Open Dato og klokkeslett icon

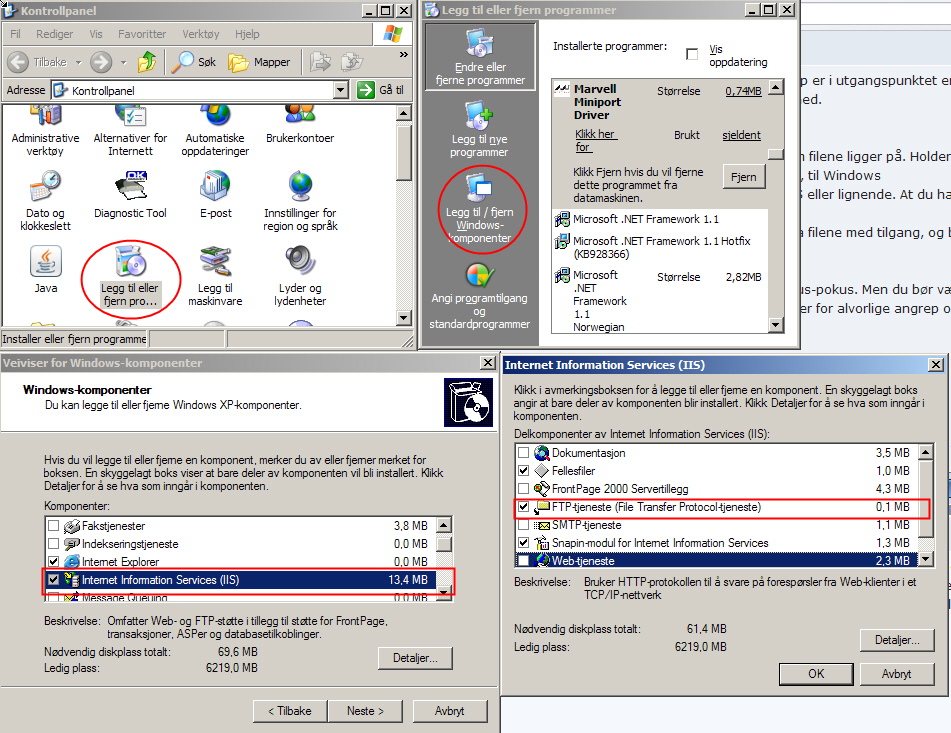(45, 201)
